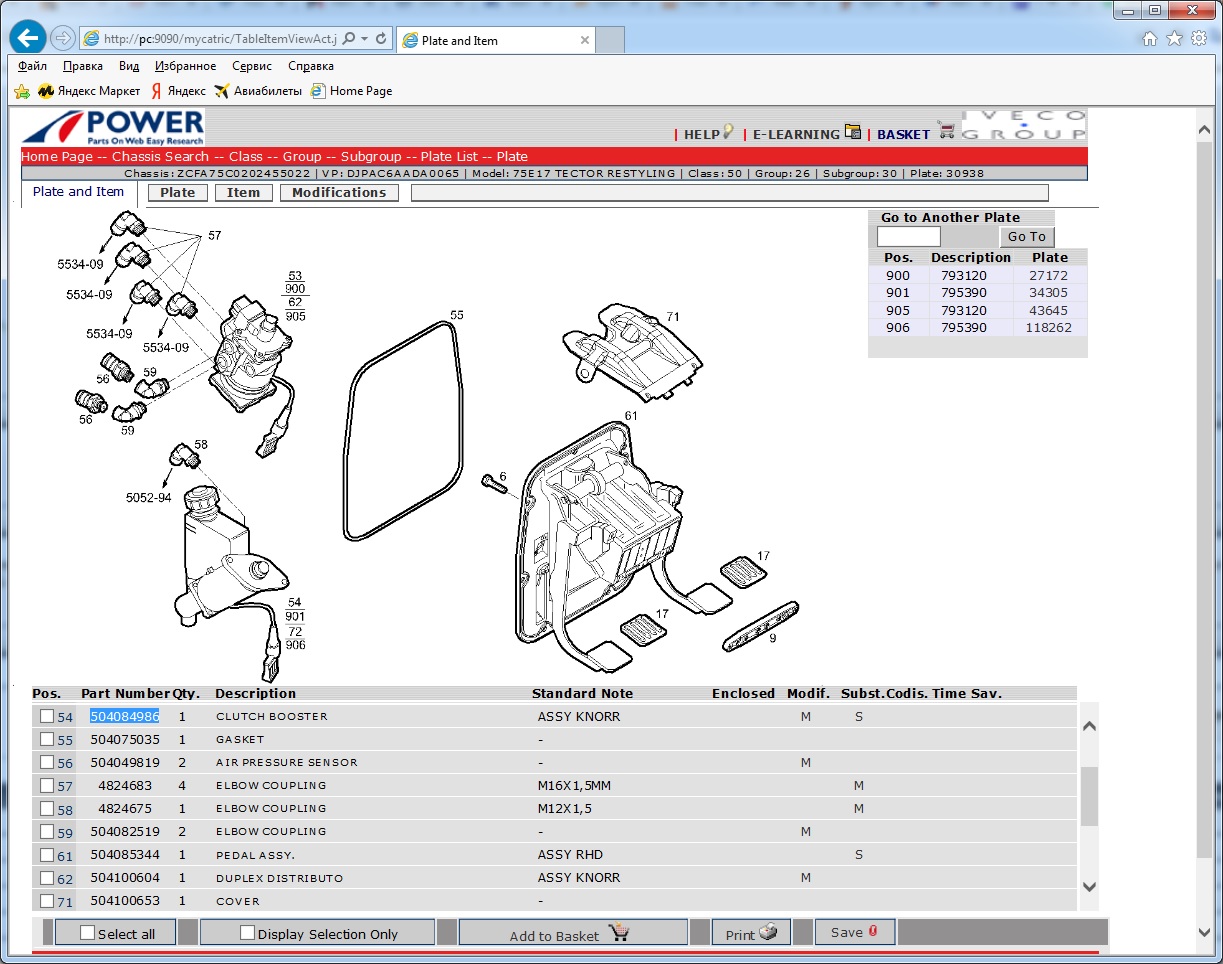The width and height of the screenshot is (1223, 964).
Task: Click the parts table scroll down arrow
Action: (1089, 886)
